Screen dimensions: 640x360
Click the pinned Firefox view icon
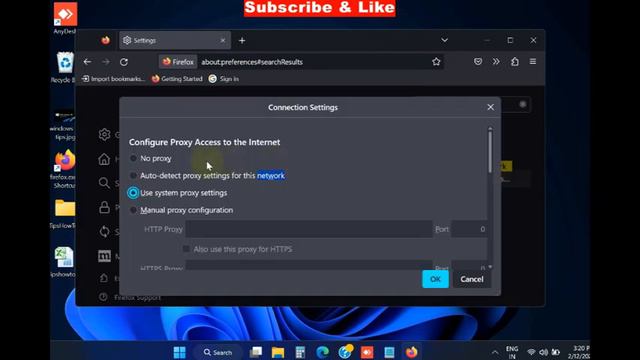106,40
